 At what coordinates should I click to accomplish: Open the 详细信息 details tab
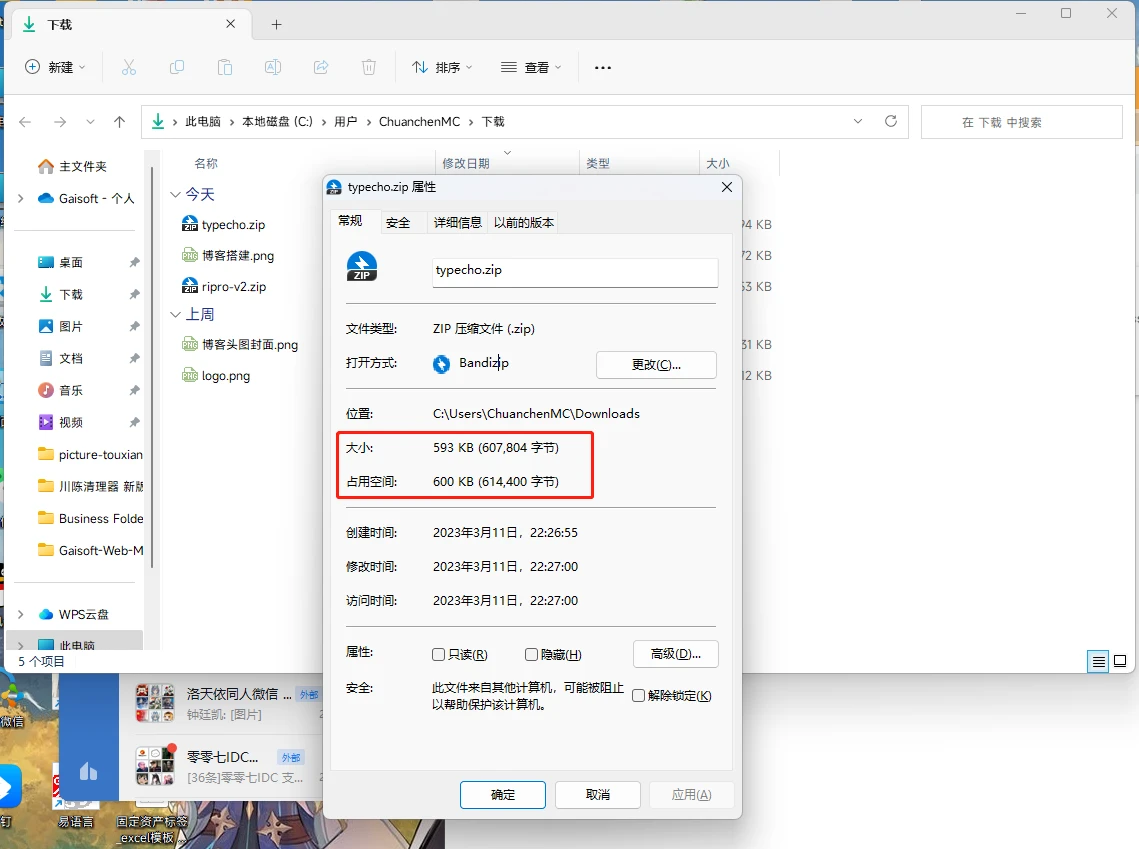coord(457,222)
